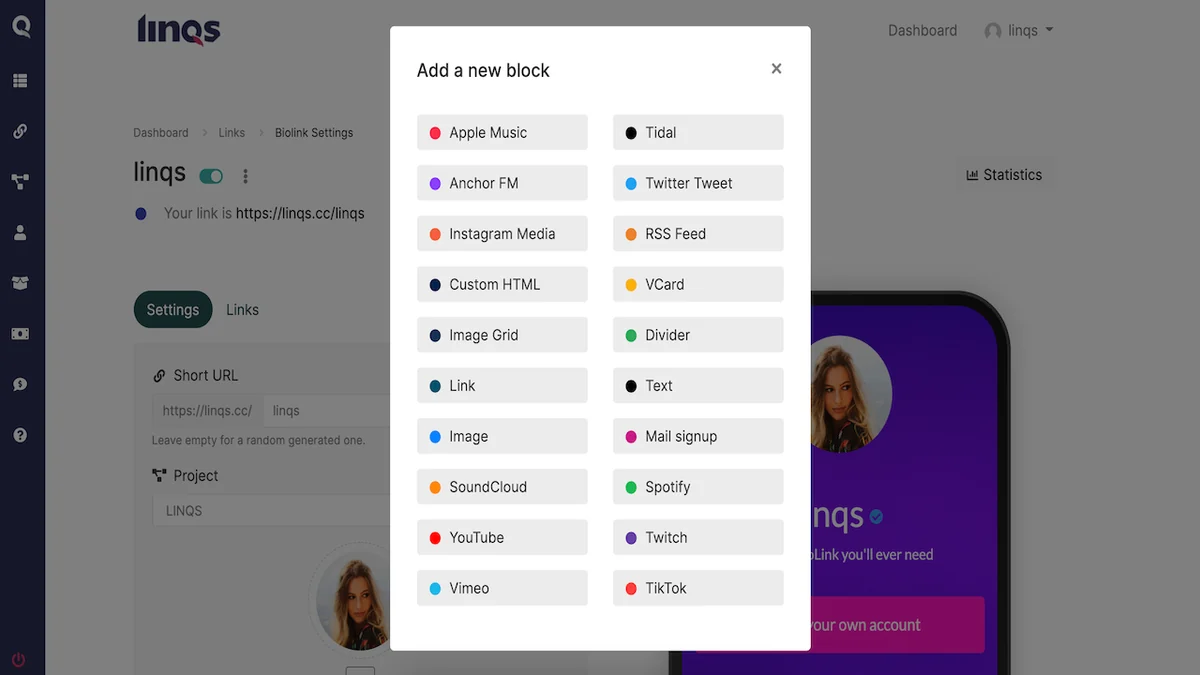Click the profile avatar in settings form
The height and width of the screenshot is (675, 1200).
[352, 602]
